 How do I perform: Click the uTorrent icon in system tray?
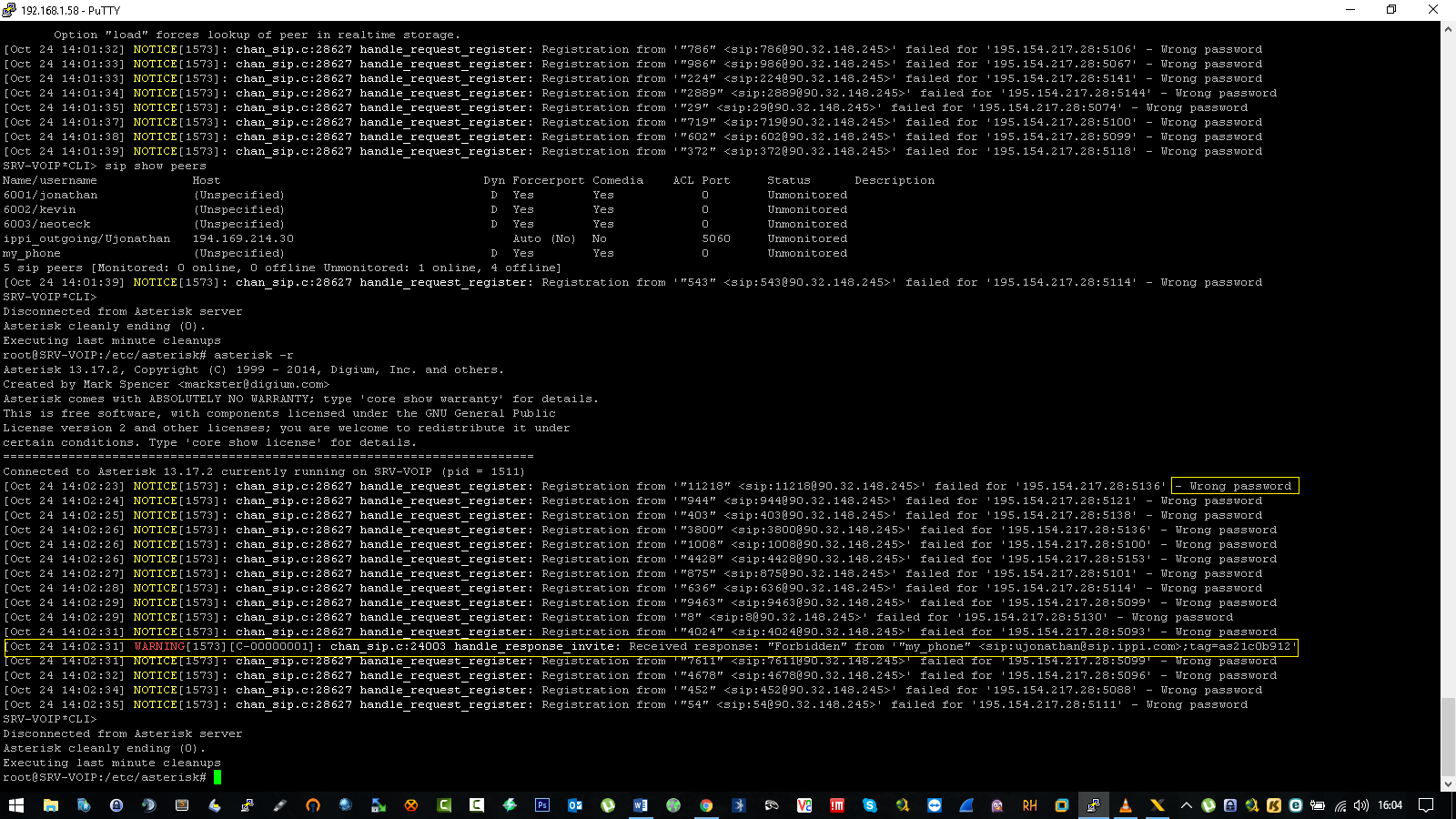(x=1208, y=805)
